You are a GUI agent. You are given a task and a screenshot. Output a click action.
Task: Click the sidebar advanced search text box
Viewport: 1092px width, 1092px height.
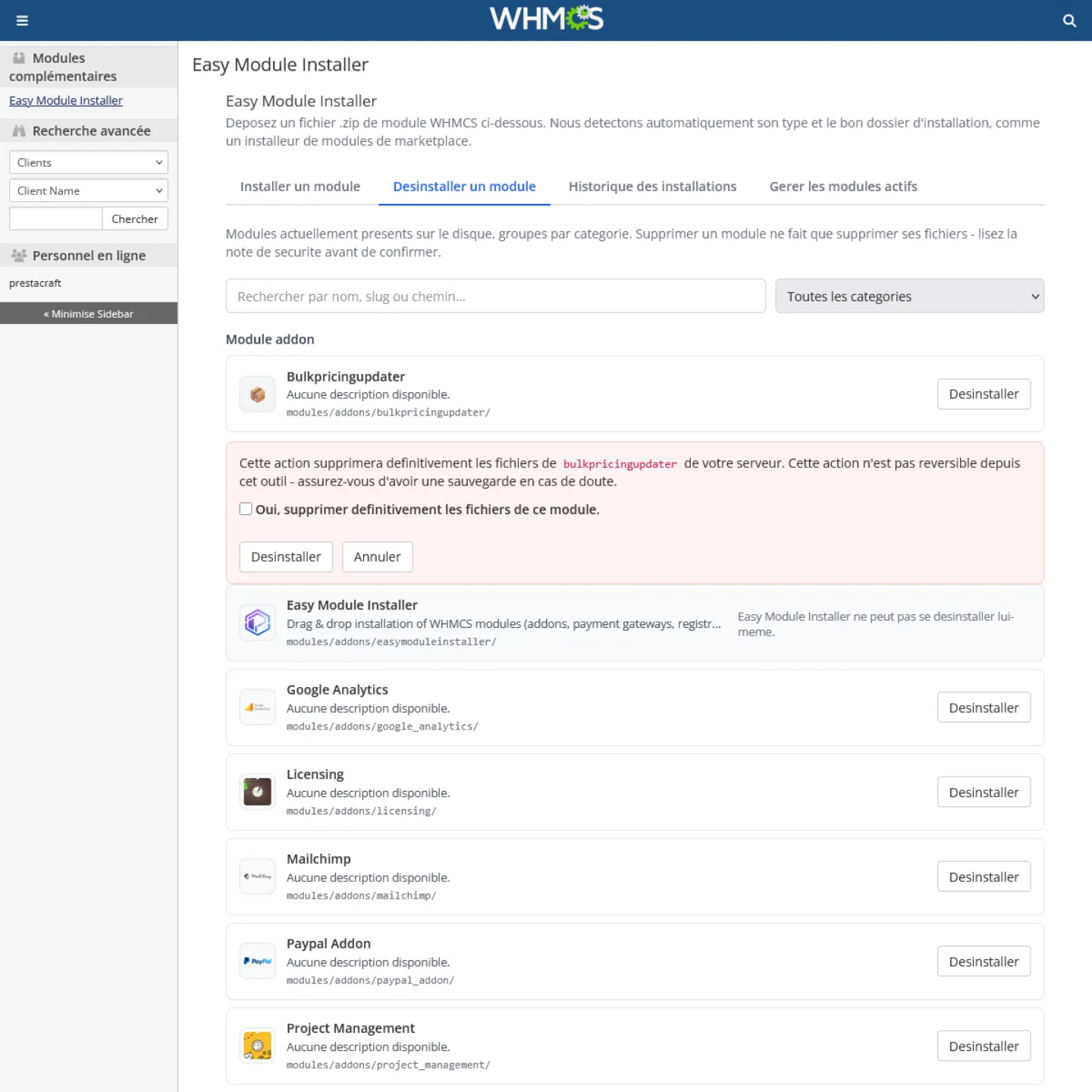[55, 218]
